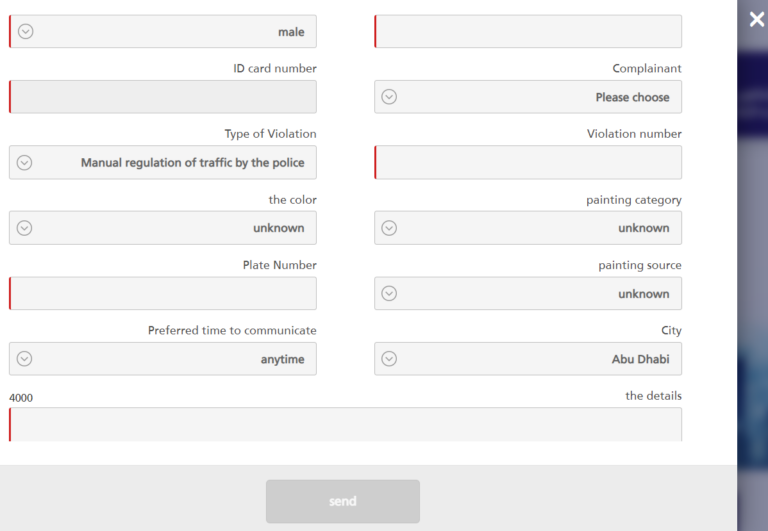
Task: Click the details text area
Action: click(345, 424)
